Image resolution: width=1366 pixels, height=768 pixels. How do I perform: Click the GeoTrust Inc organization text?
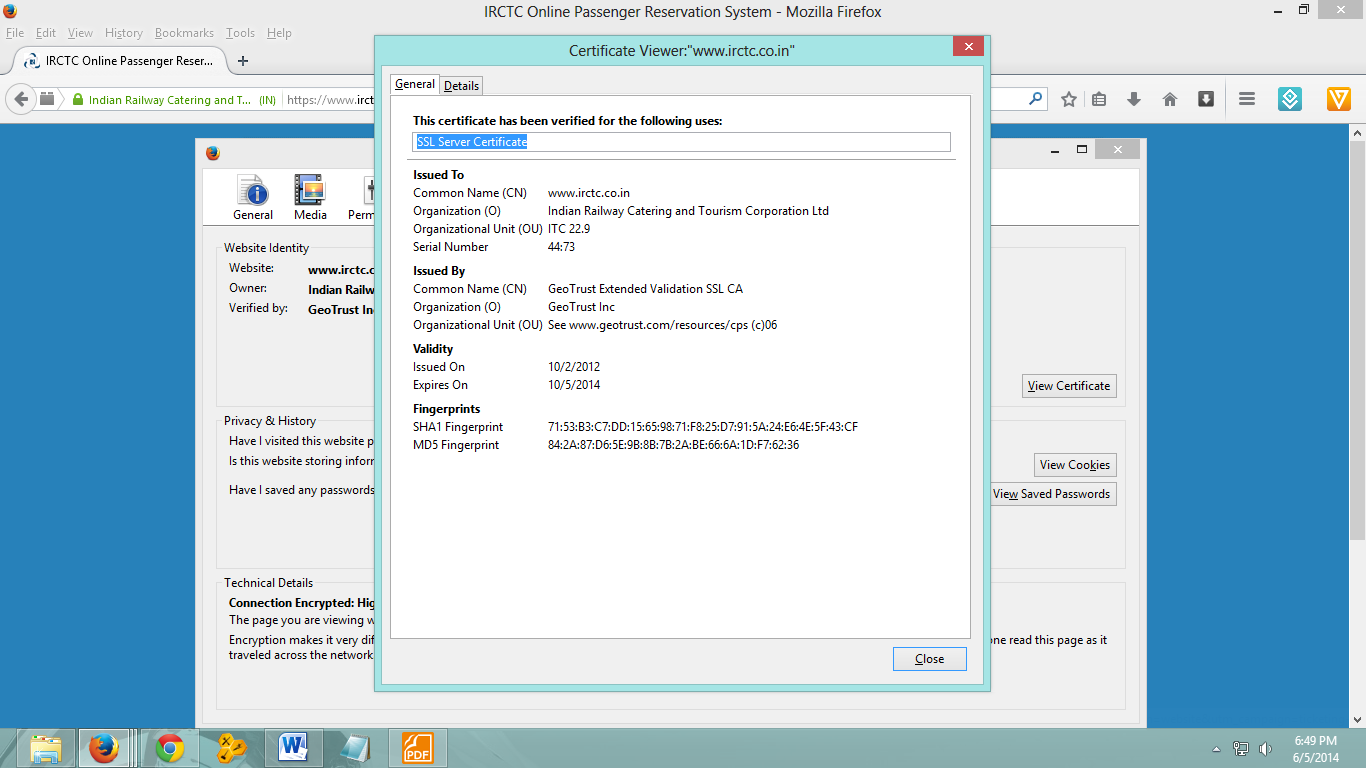581,307
